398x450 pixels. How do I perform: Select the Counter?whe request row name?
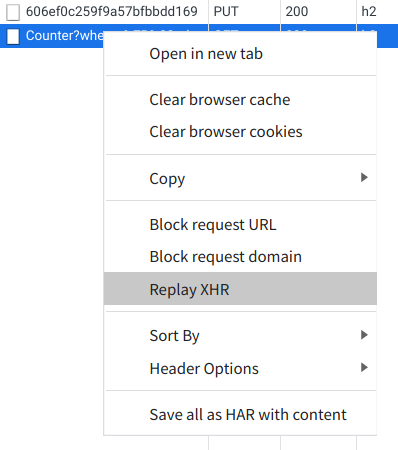tap(65, 36)
